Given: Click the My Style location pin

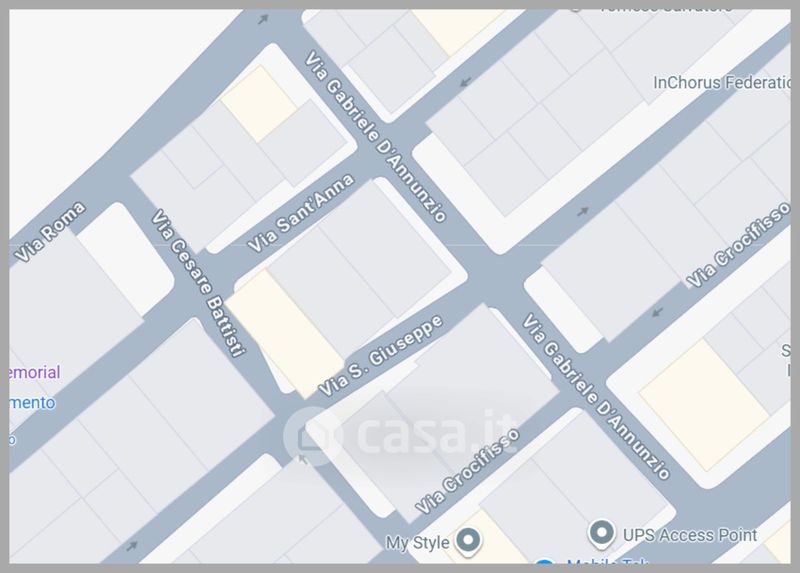Looking at the screenshot, I should coord(468,541).
